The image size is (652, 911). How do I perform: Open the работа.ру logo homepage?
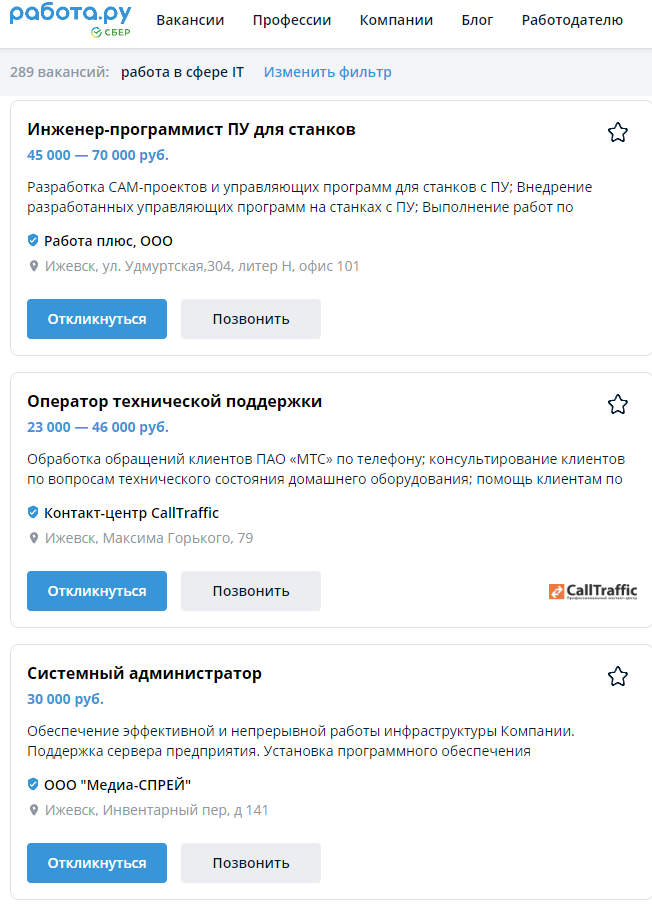[x=70, y=20]
